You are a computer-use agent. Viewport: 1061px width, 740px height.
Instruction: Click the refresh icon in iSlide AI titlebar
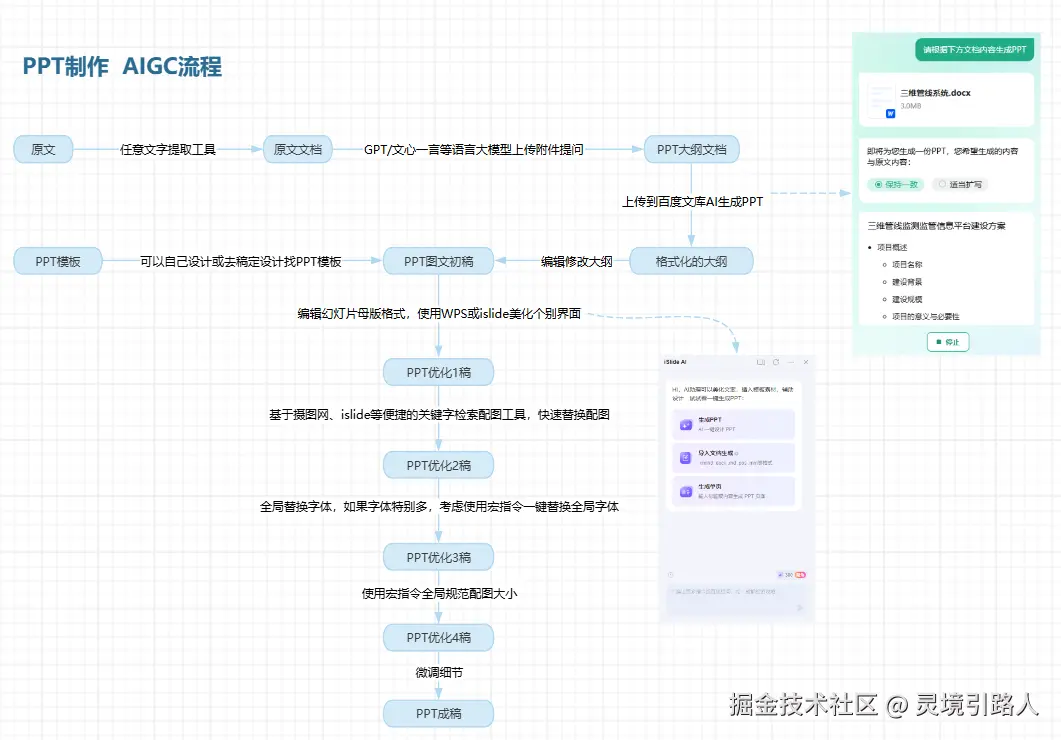coord(776,362)
